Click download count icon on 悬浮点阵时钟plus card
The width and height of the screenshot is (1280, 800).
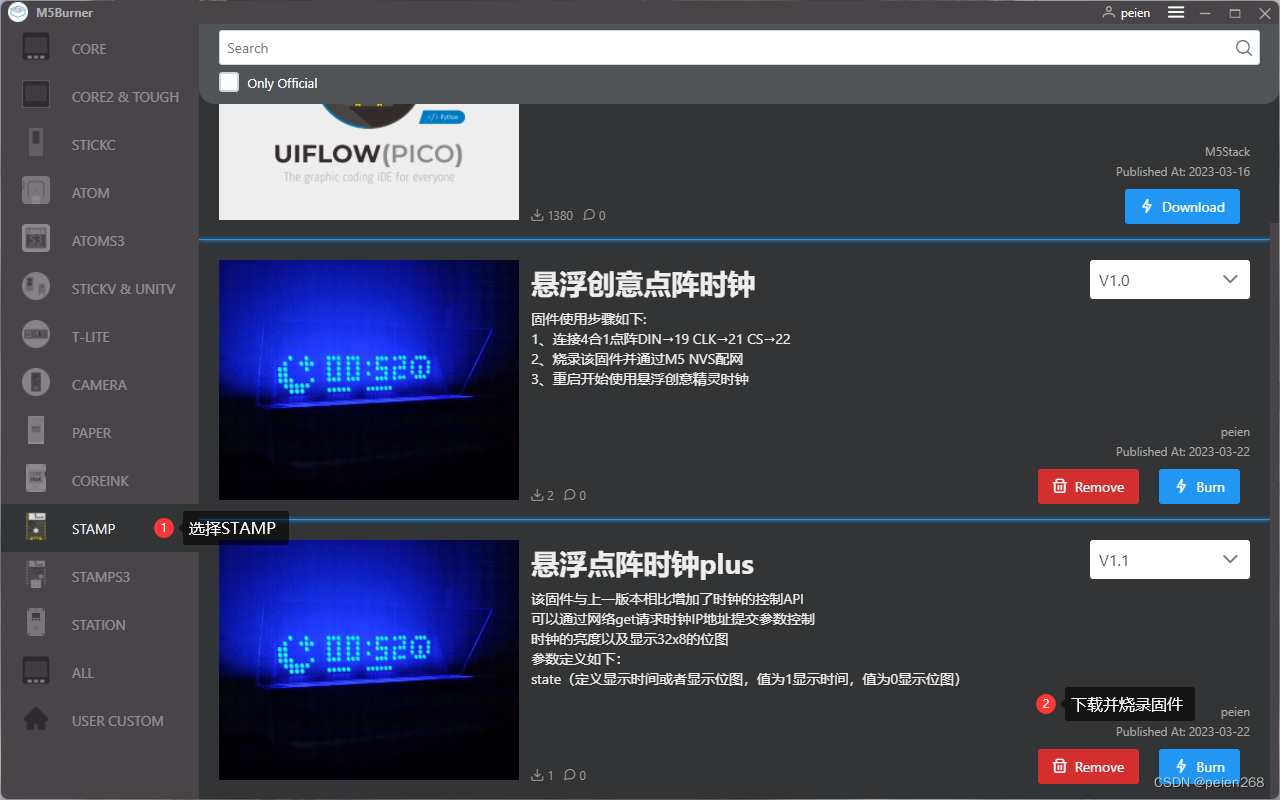(537, 775)
